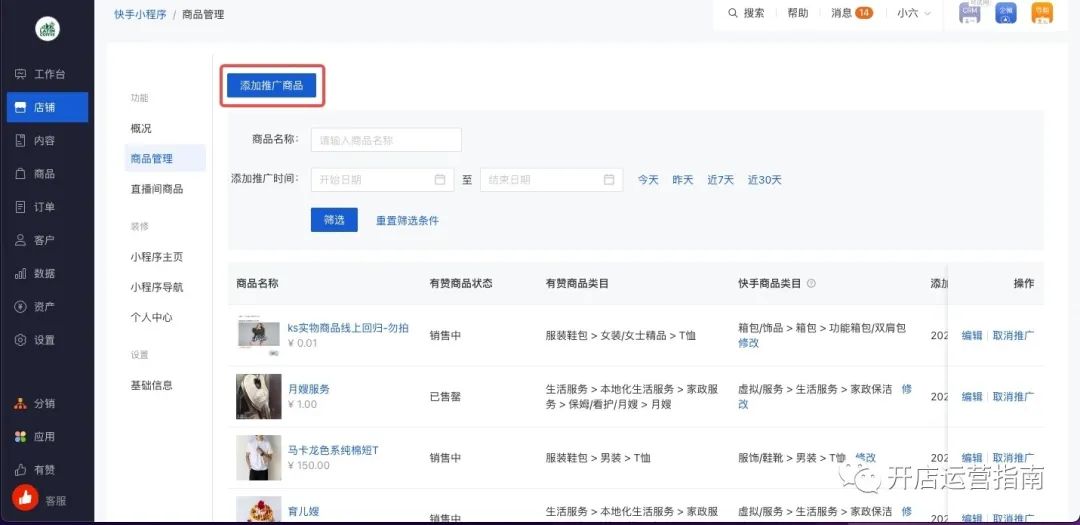Click the 添加推广商品 button
Screen dimensions: 1080x525
pos(271,86)
